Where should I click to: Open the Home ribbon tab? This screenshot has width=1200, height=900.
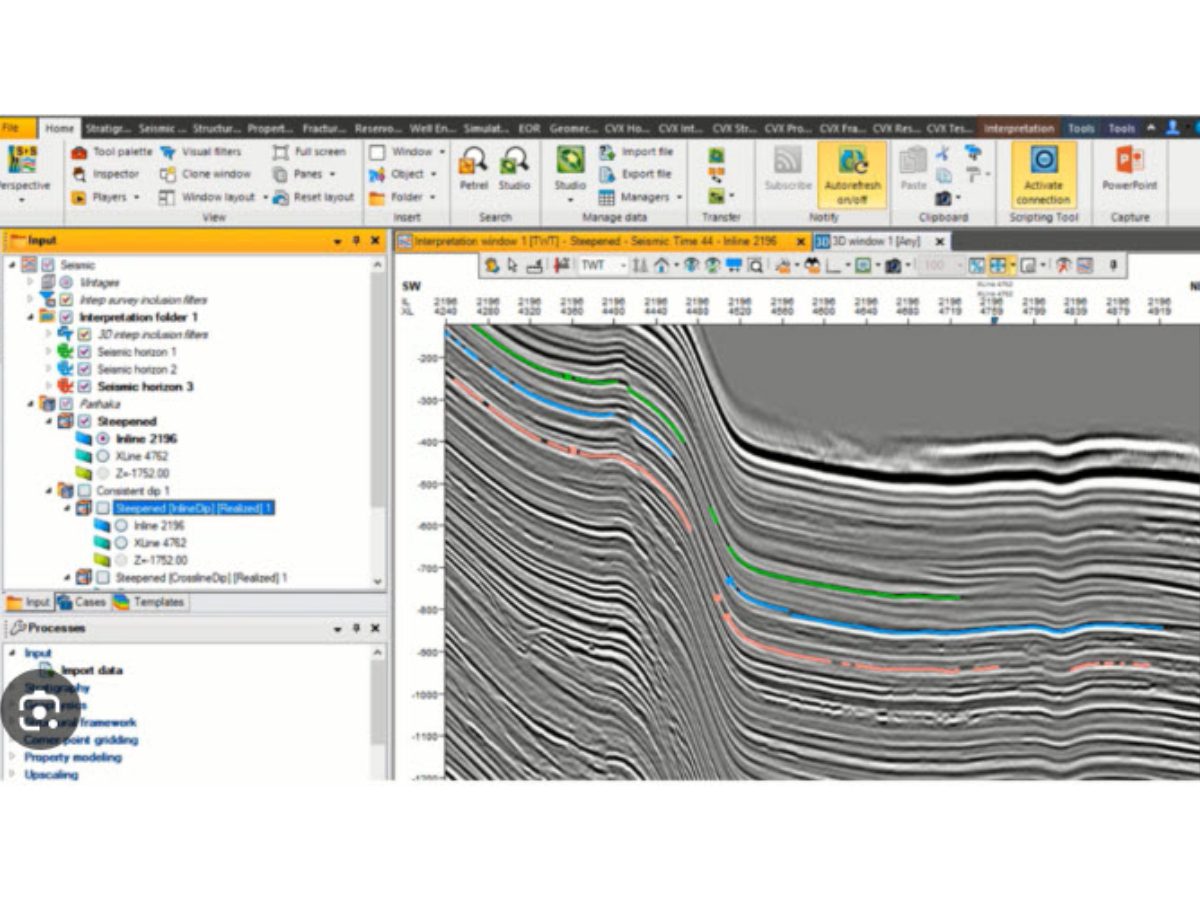(59, 128)
